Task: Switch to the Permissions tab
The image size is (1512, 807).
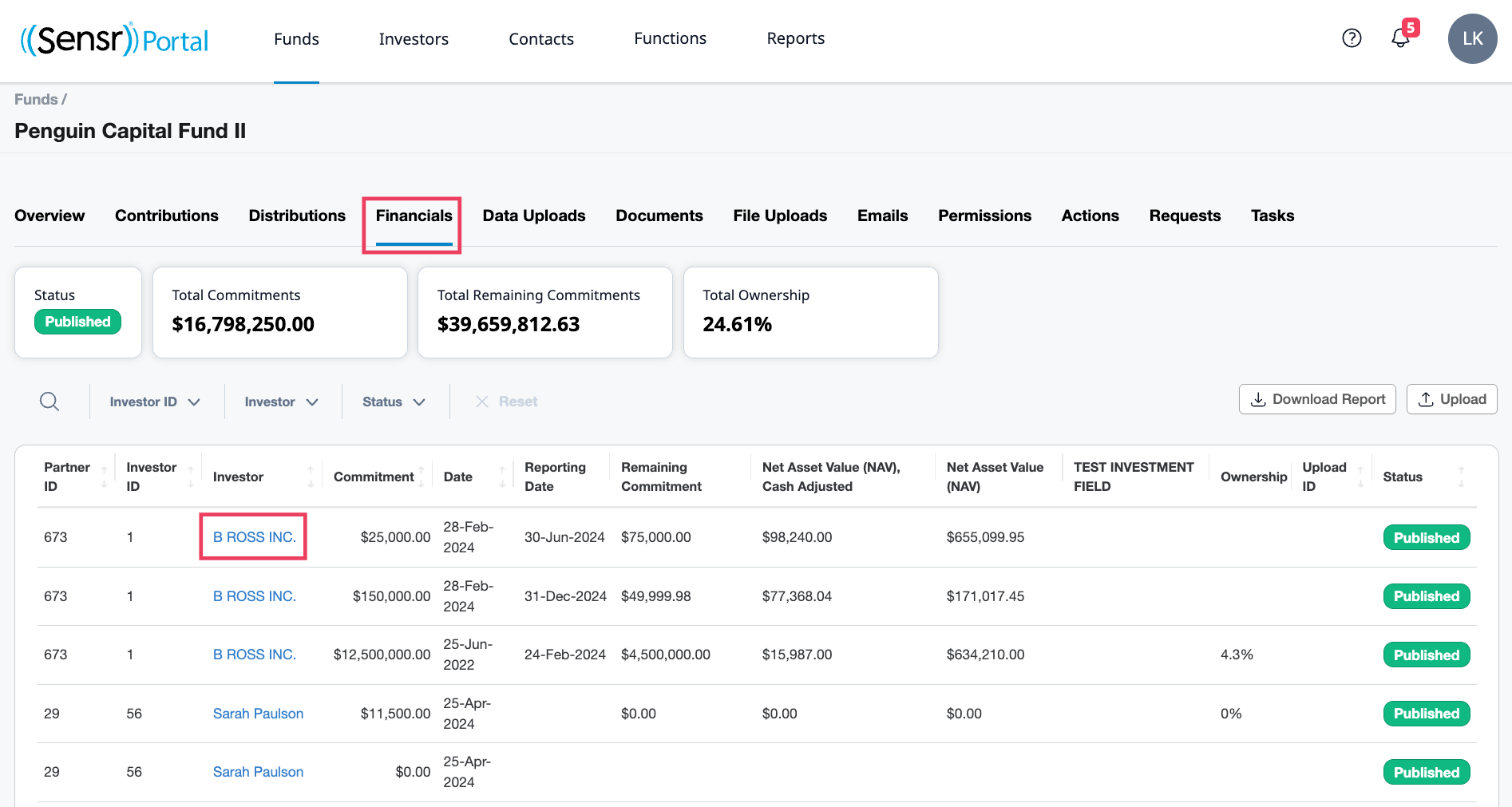Action: tap(984, 216)
